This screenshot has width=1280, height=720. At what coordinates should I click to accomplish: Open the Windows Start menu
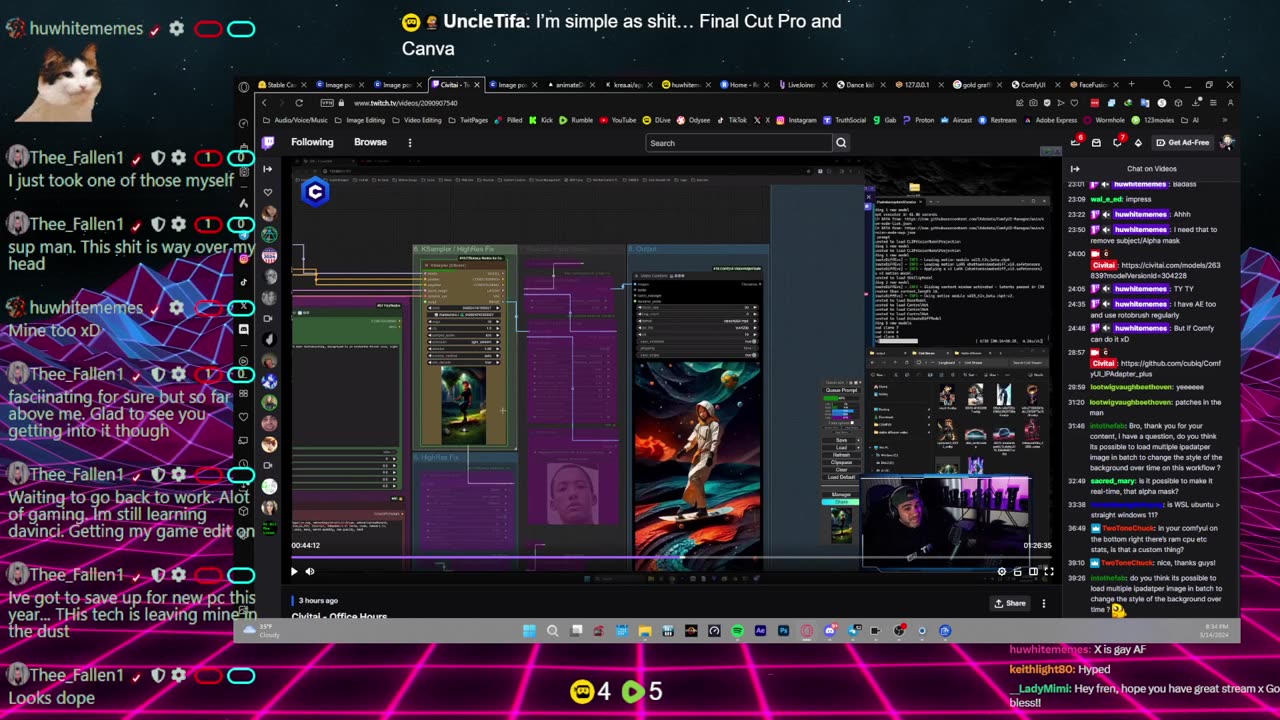[x=529, y=631]
